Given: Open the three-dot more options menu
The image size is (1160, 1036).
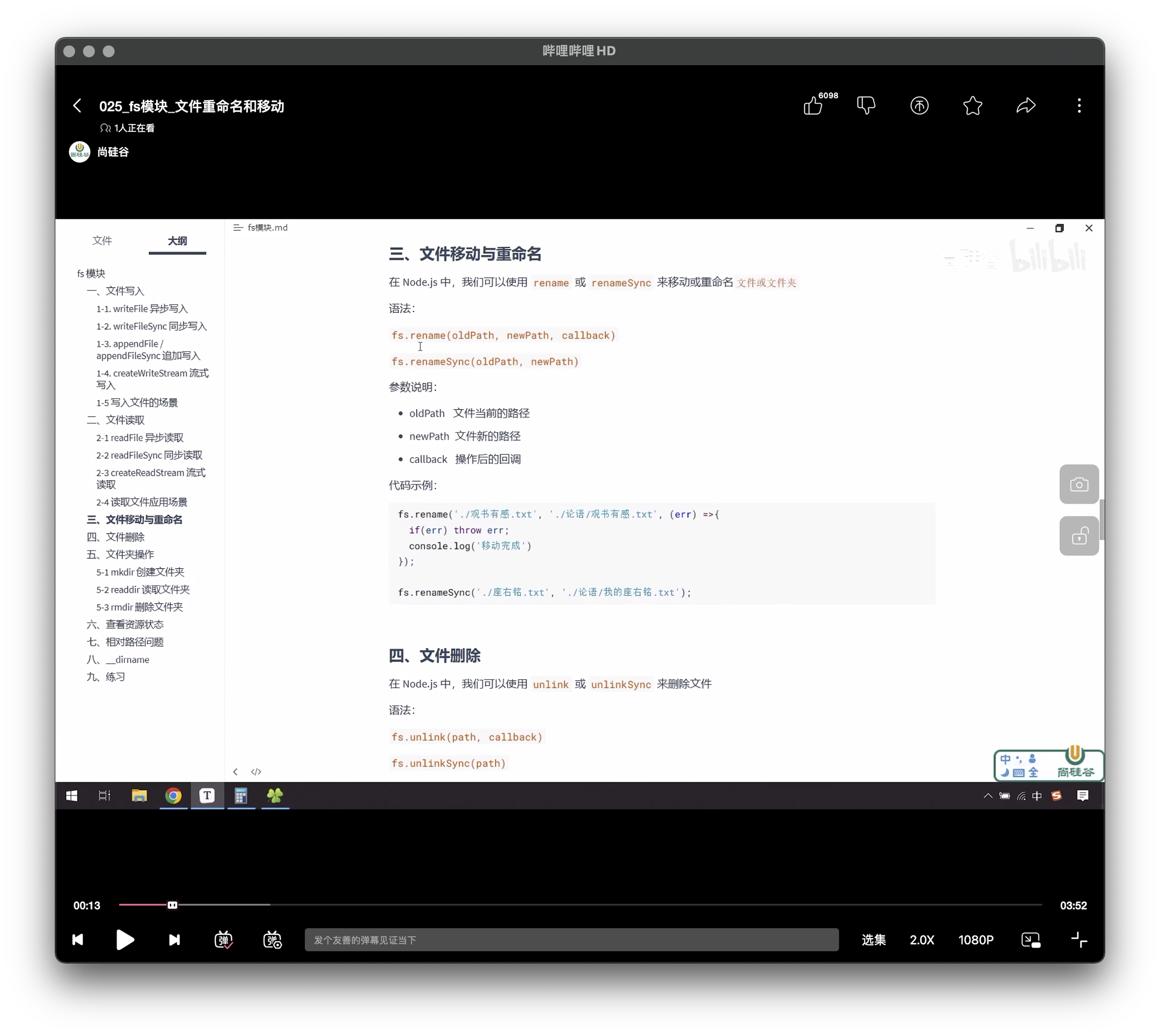Looking at the screenshot, I should (1078, 106).
